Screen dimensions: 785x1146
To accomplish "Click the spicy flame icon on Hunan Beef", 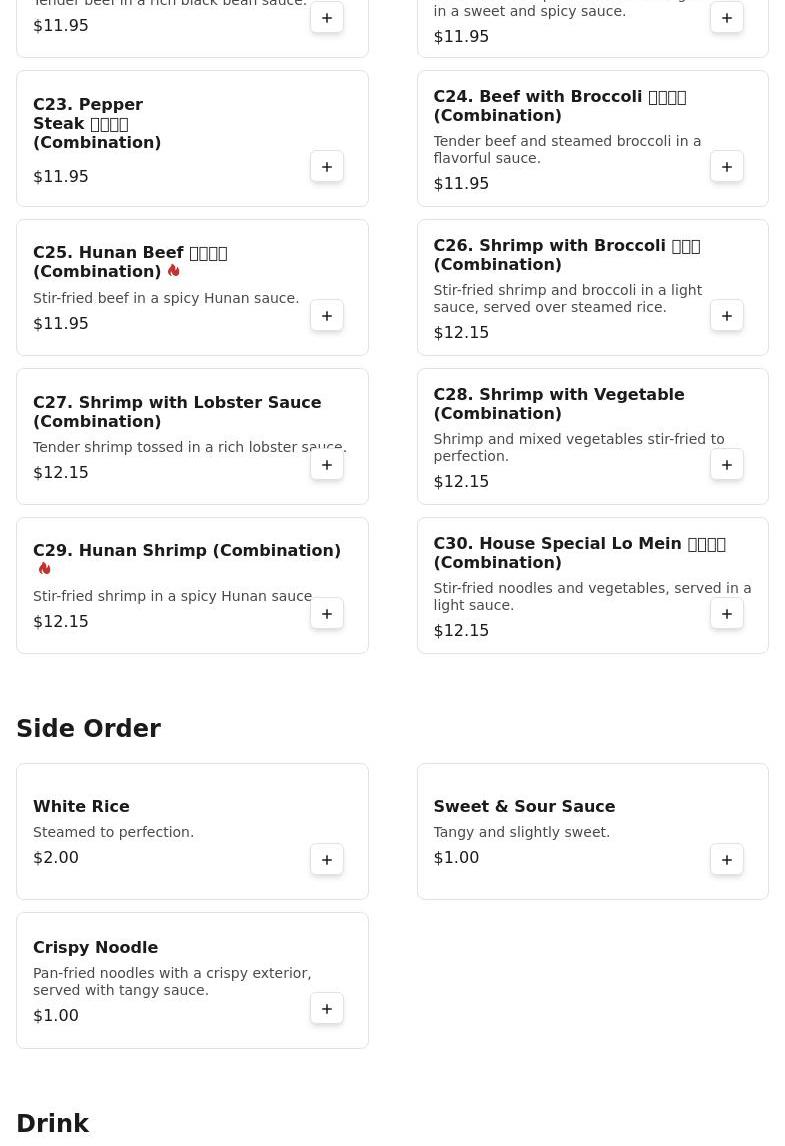I will [173, 270].
